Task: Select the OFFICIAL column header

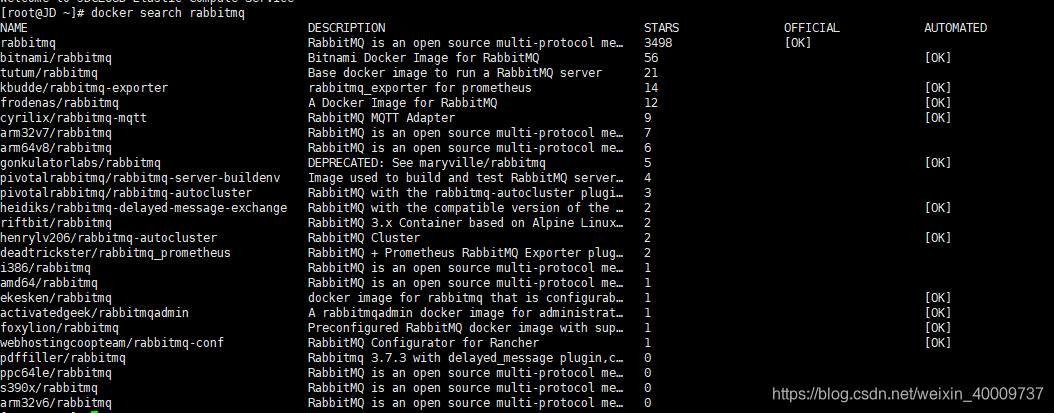Action: pos(811,28)
